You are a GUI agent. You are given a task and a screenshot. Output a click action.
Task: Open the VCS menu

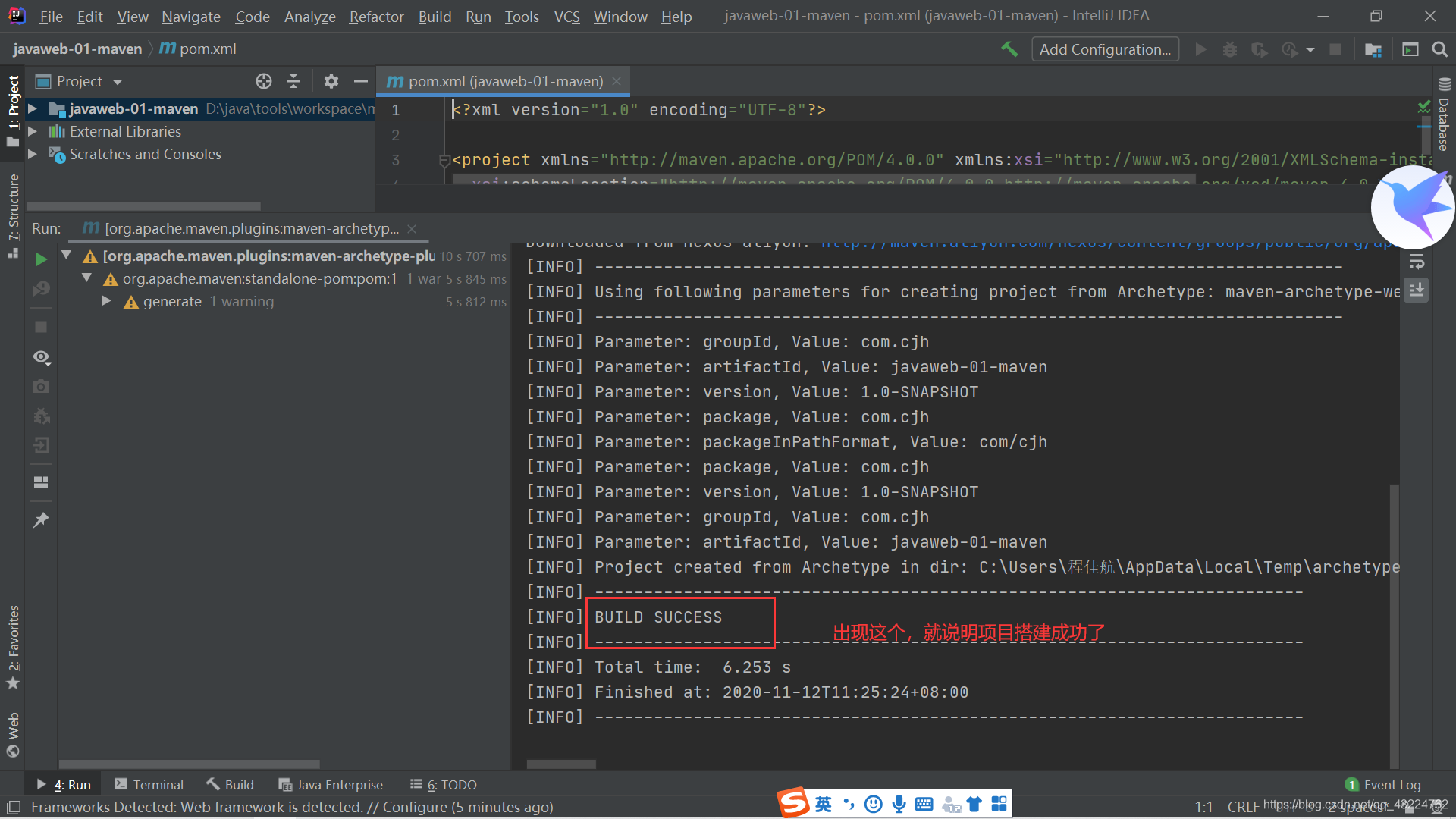pos(566,16)
